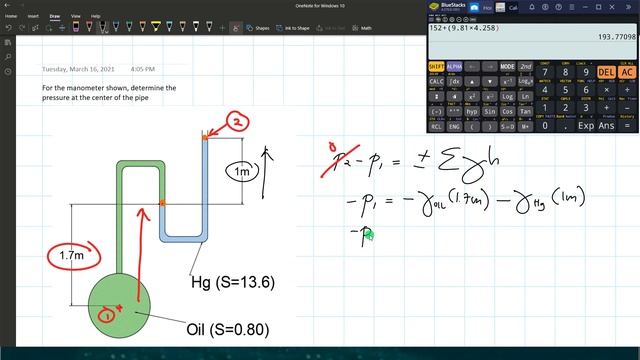Open the Help ribbon tab
This screenshot has height=360, width=640.
(x=96, y=16)
